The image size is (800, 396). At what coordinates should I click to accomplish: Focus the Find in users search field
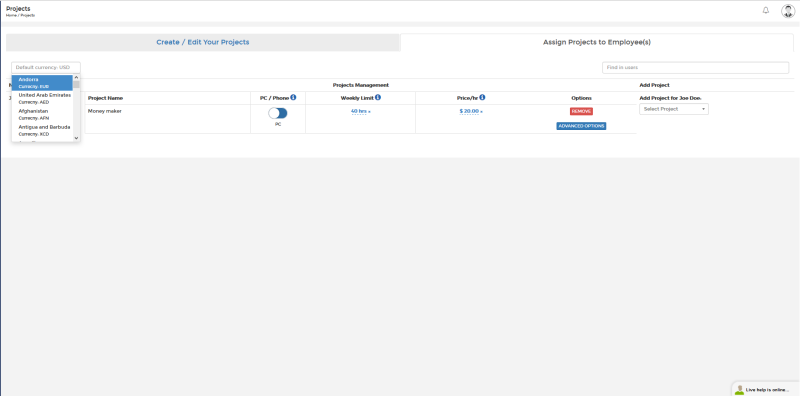[695, 67]
